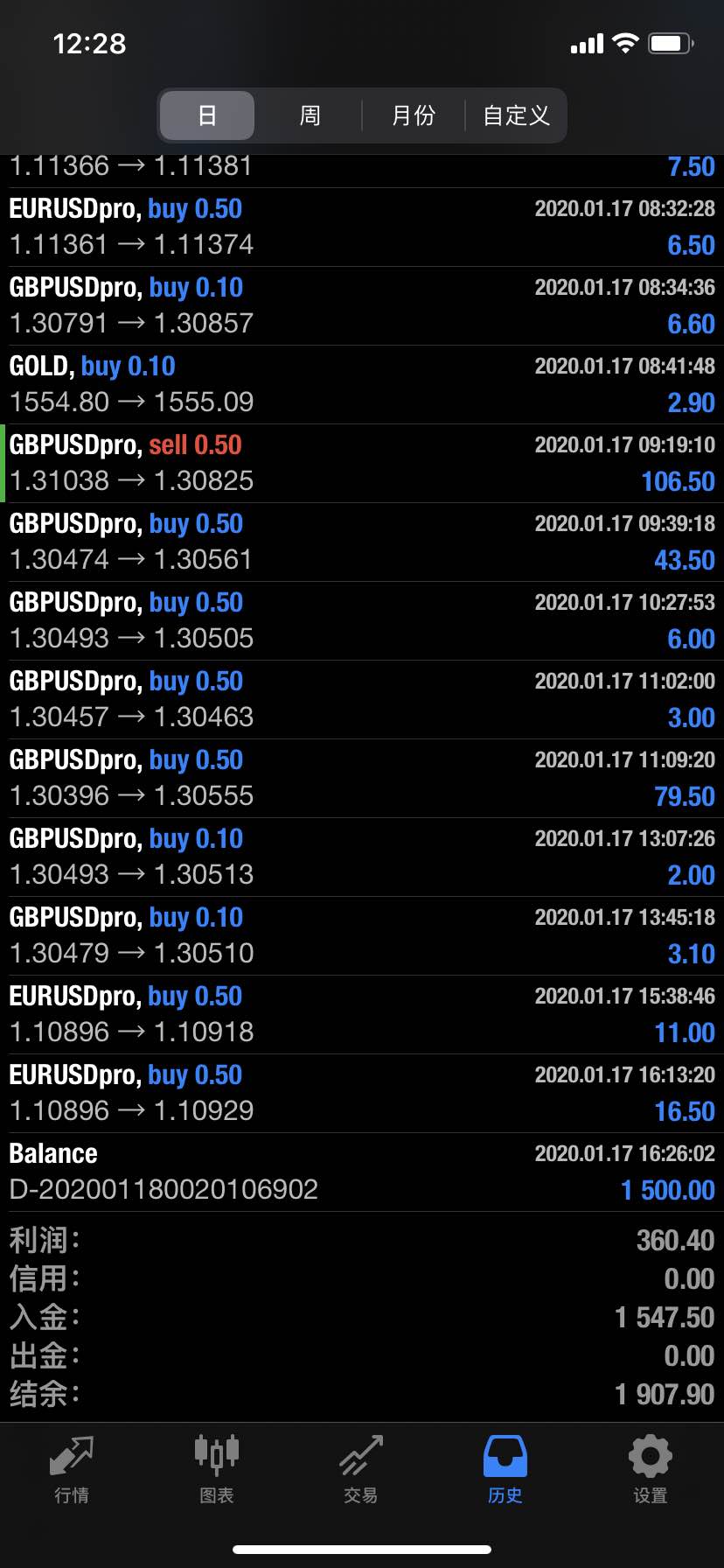Switch to the 月份 month period

pos(413,115)
